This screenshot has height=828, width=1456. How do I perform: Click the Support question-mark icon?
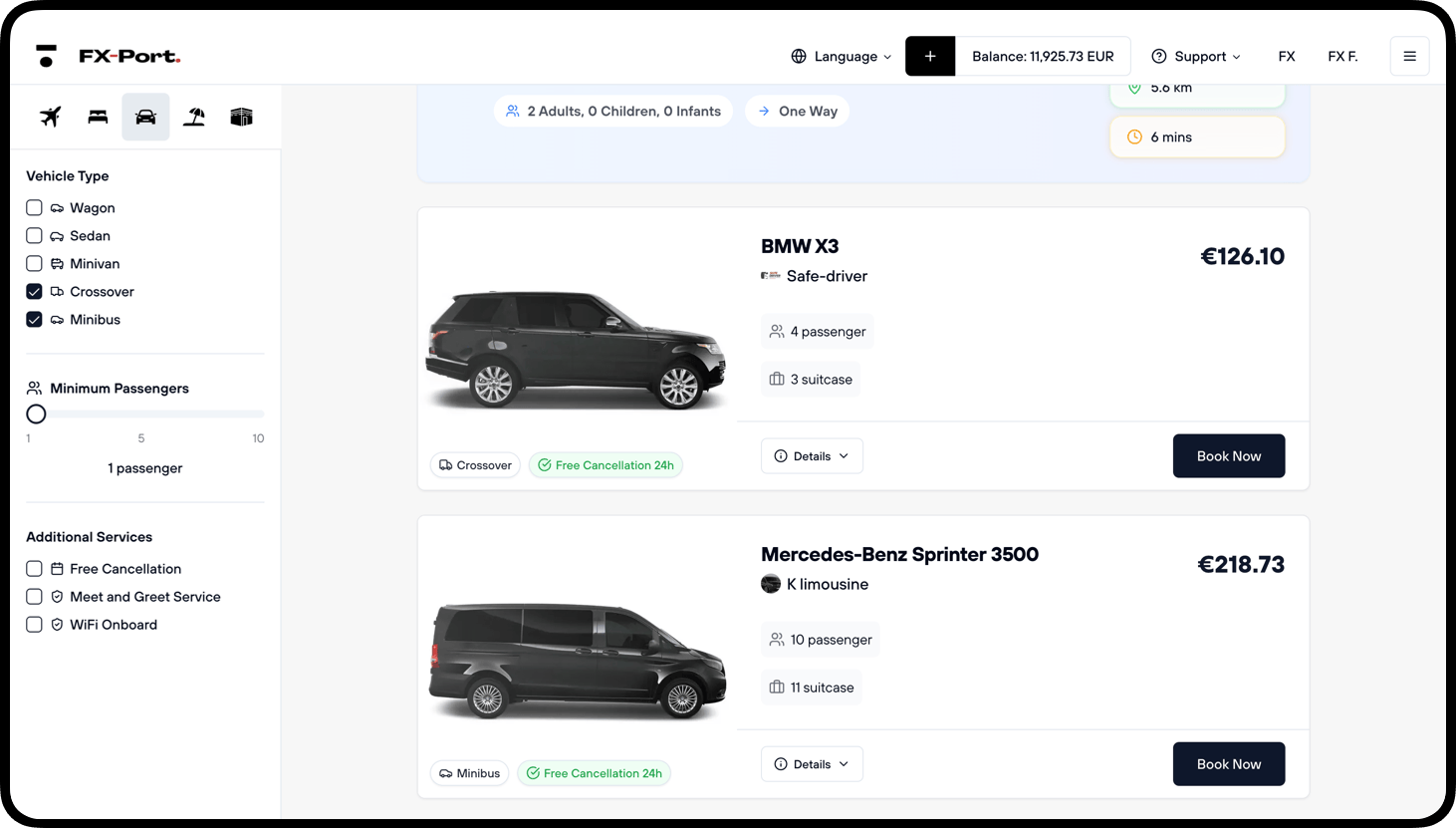pos(1159,56)
